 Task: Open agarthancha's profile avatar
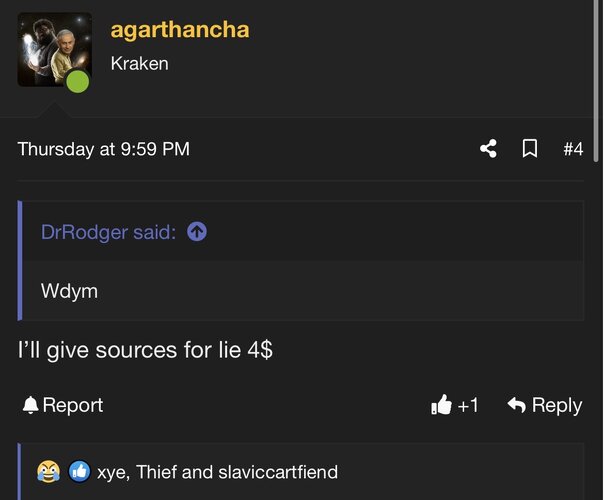[x=55, y=49]
